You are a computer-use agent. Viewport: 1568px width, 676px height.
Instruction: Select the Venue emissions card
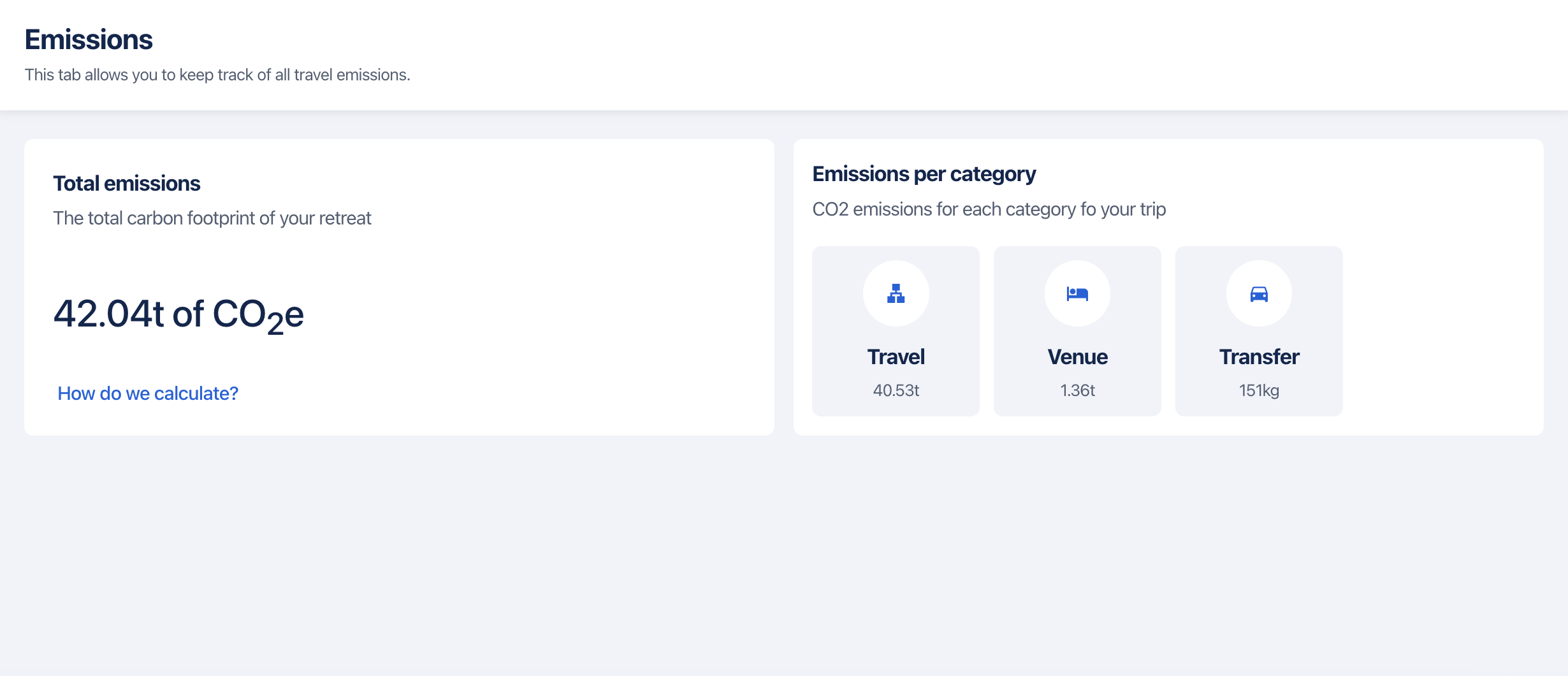click(x=1077, y=331)
